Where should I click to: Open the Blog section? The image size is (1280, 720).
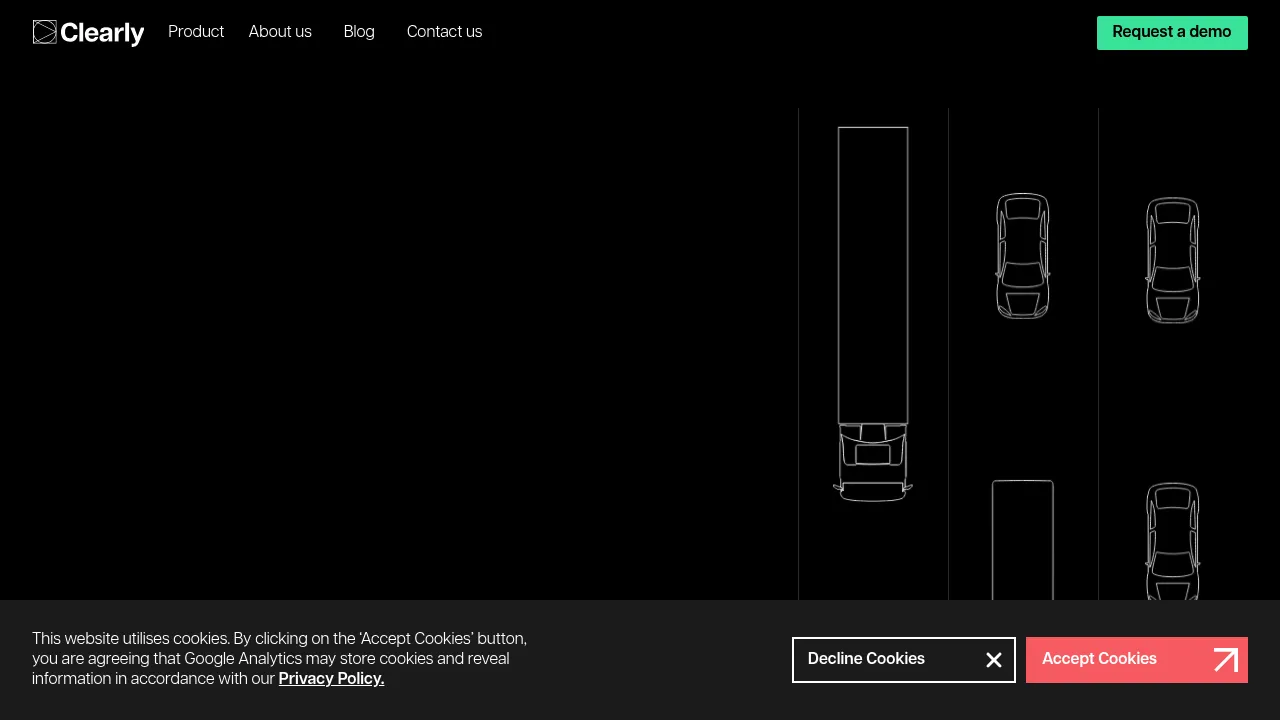[x=359, y=32]
